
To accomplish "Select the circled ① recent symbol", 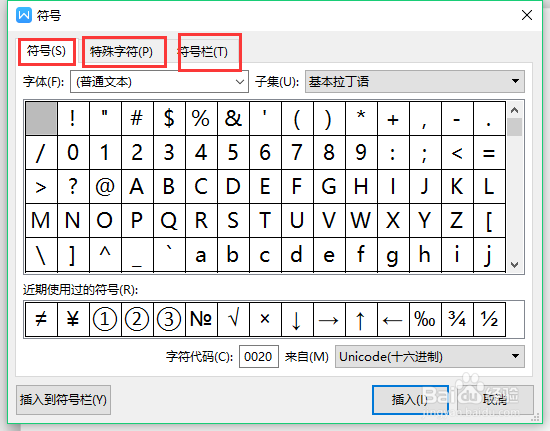I will click(x=105, y=319).
